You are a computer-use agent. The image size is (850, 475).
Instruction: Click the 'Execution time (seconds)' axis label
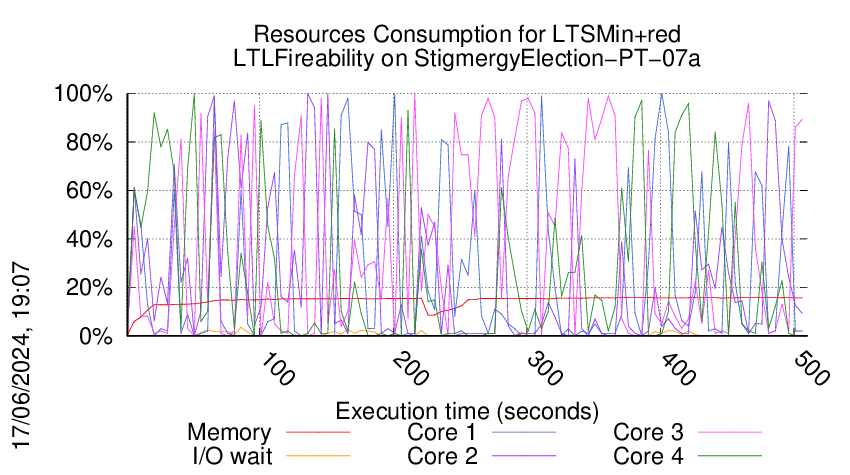pyautogui.click(x=467, y=411)
